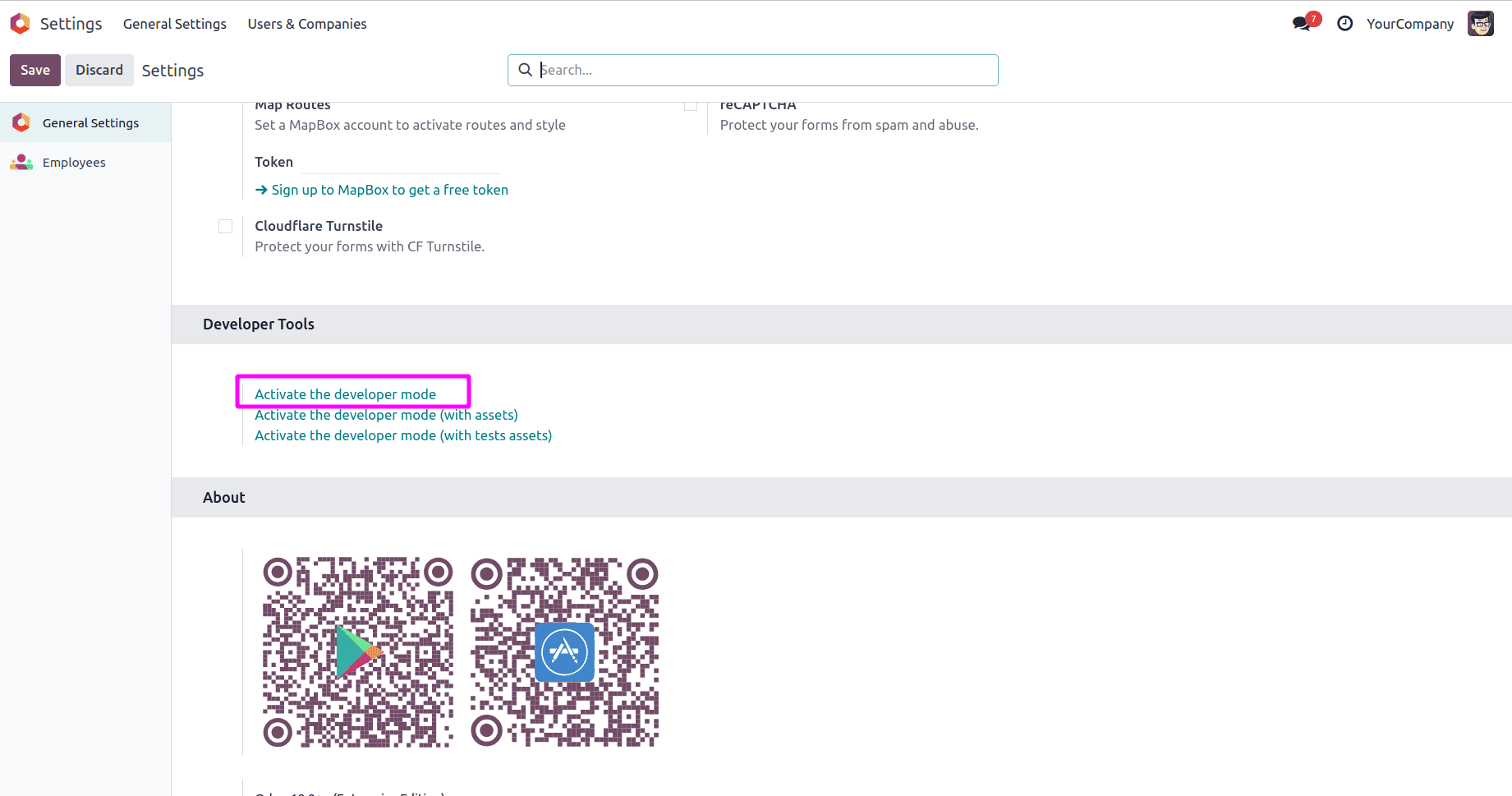Click the Google Play icon inside the QR code
The height and width of the screenshot is (796, 1512).
point(358,653)
